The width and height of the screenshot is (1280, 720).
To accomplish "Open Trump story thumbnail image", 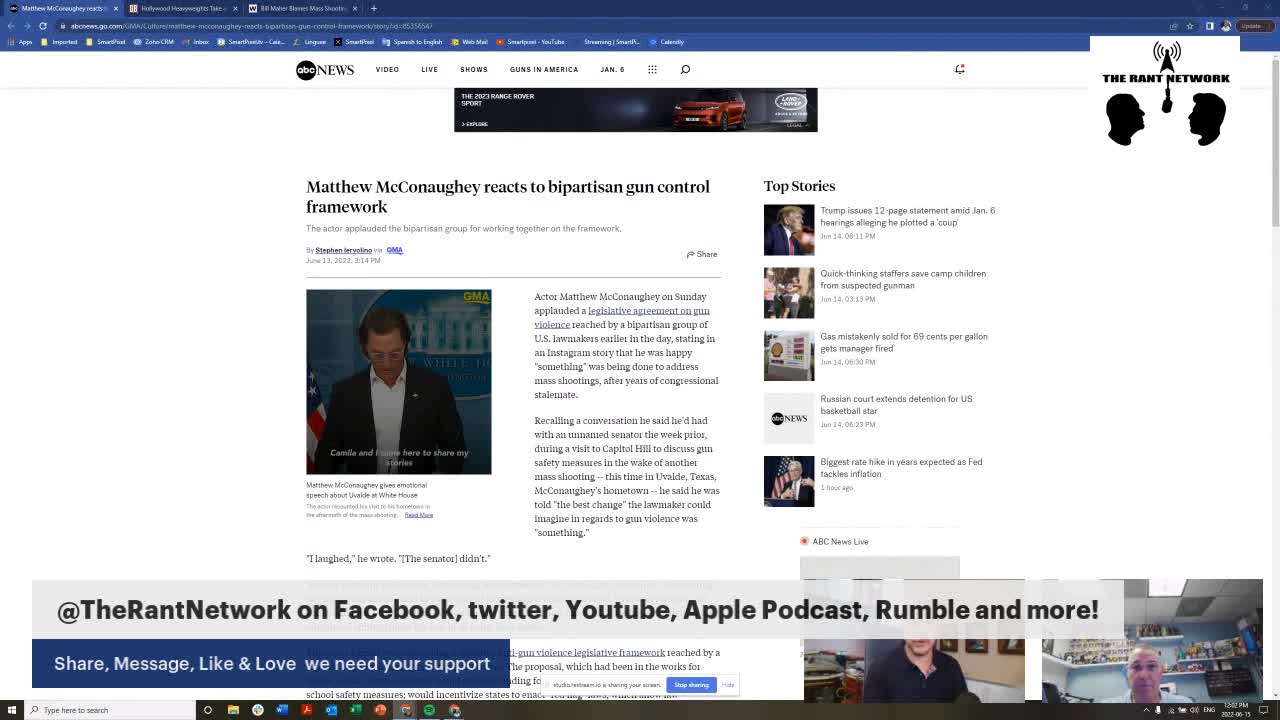I will tap(789, 230).
